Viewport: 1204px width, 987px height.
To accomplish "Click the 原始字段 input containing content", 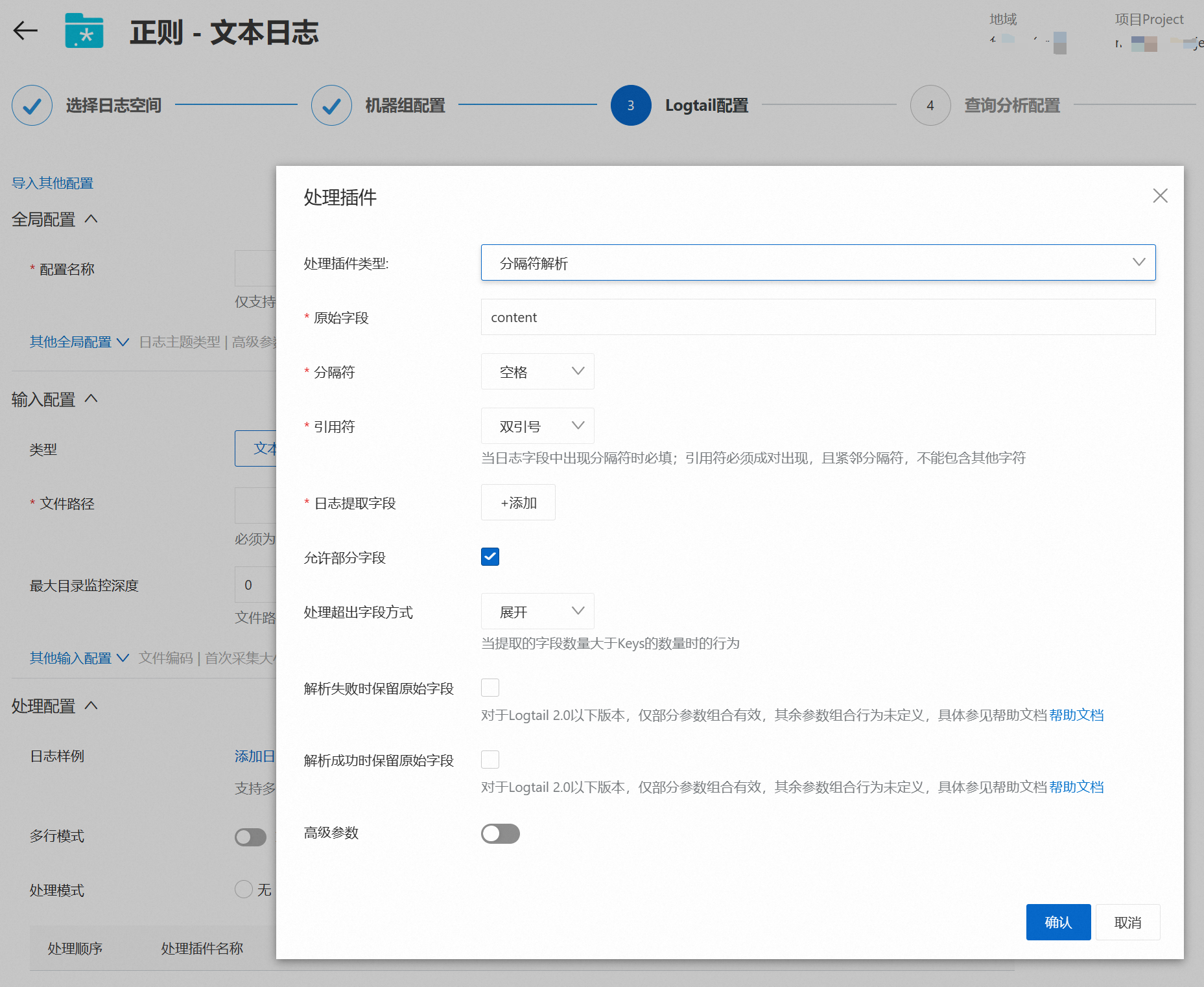I will (818, 317).
